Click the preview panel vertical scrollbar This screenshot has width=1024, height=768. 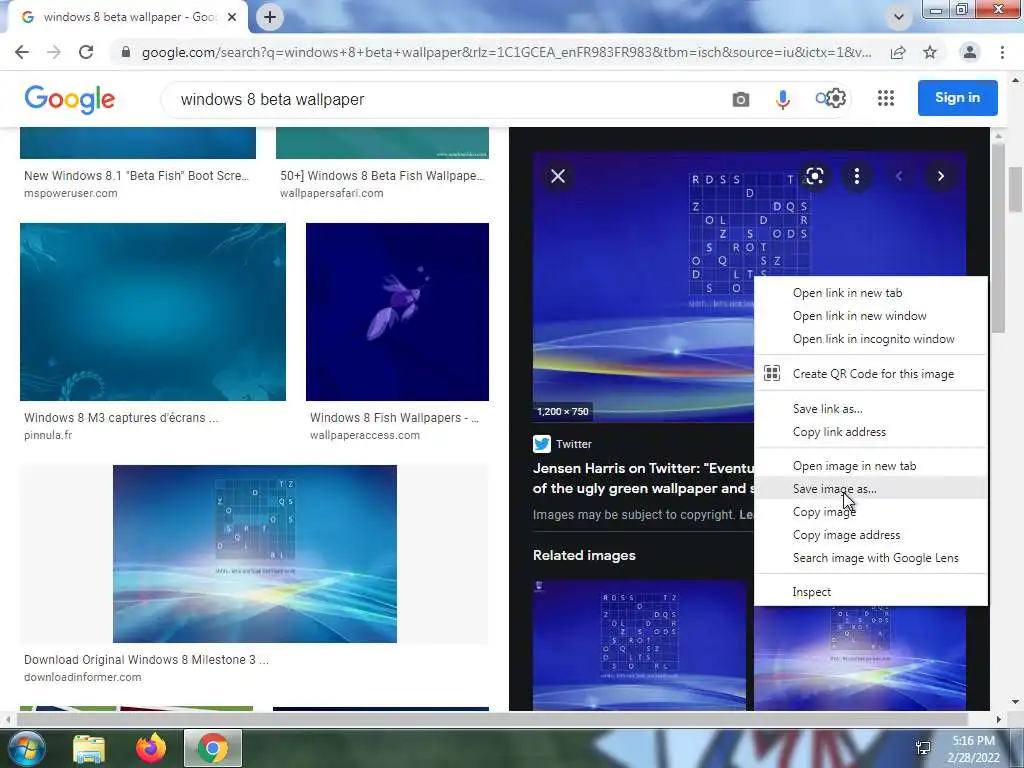(997, 237)
